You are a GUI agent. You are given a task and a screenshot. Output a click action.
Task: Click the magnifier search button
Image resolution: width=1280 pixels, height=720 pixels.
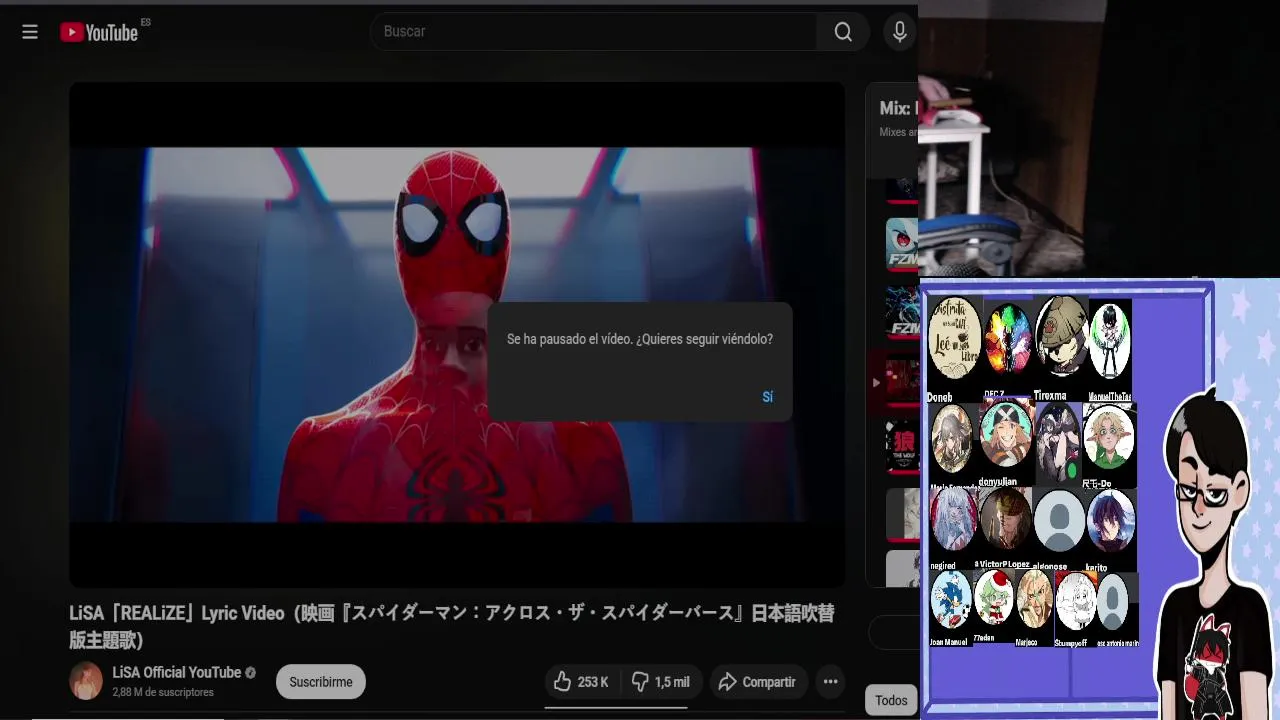point(843,32)
